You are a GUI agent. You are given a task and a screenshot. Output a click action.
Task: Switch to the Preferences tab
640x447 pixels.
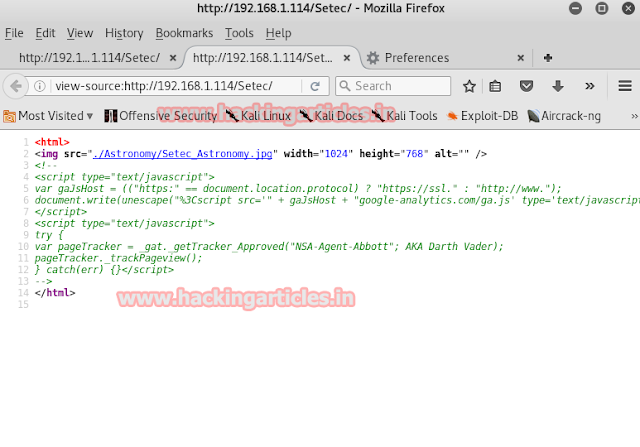(x=417, y=58)
